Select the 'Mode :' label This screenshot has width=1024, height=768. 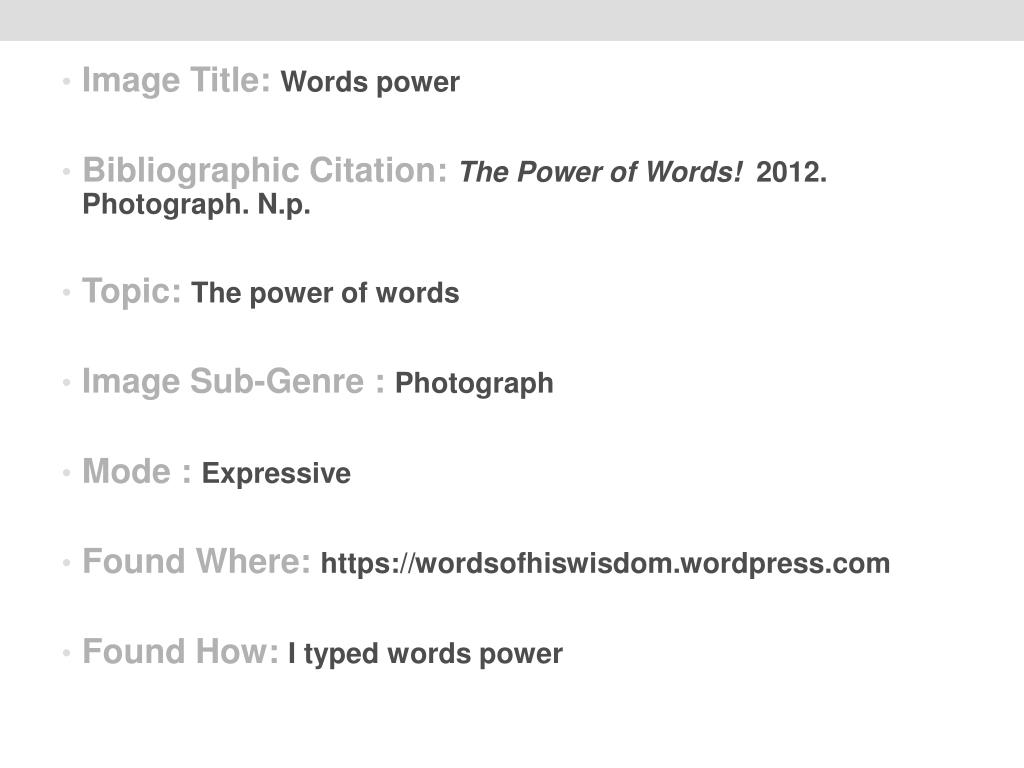pyautogui.click(x=136, y=472)
